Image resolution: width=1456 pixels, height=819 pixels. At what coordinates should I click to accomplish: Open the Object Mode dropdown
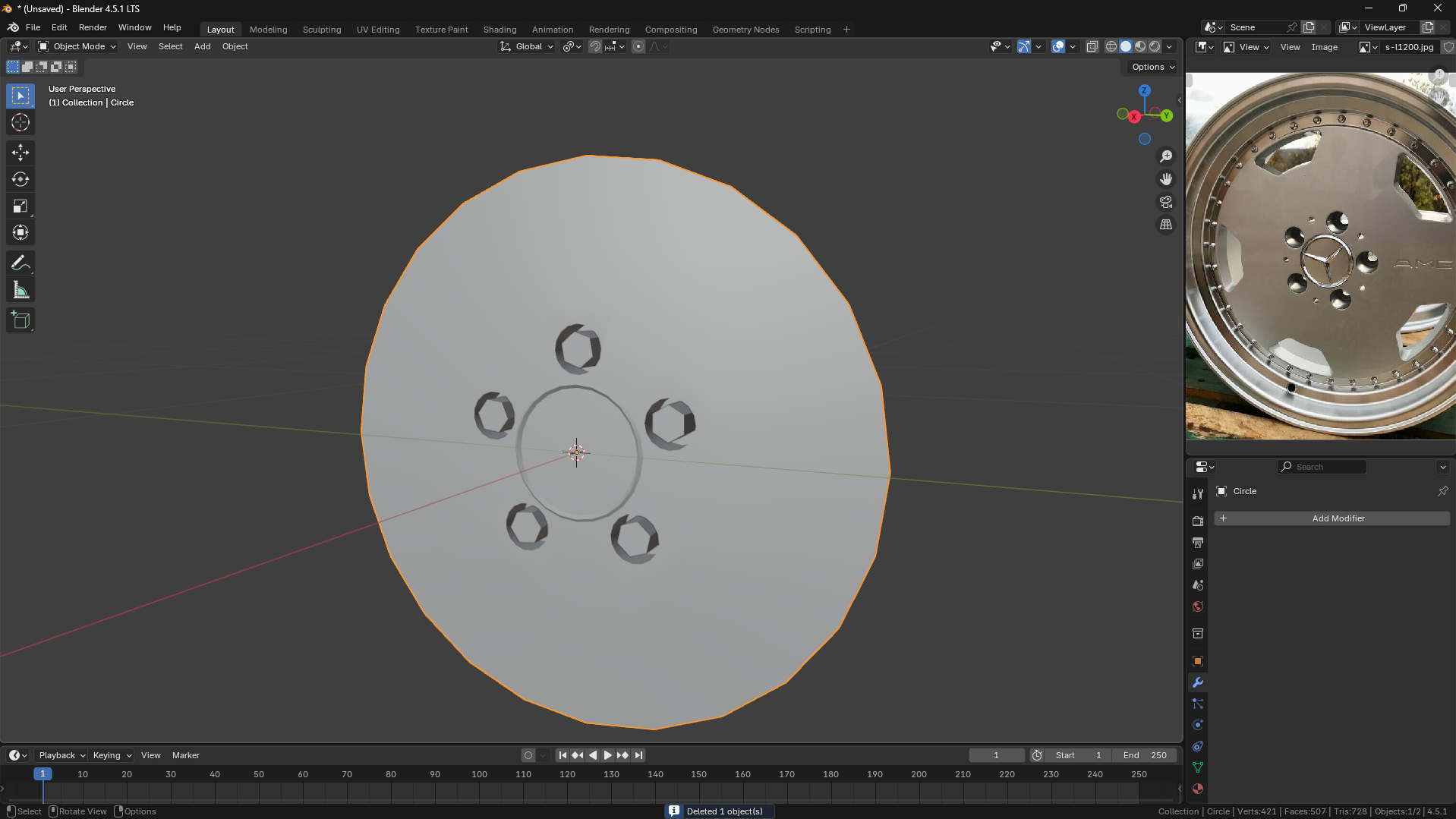tap(77, 47)
